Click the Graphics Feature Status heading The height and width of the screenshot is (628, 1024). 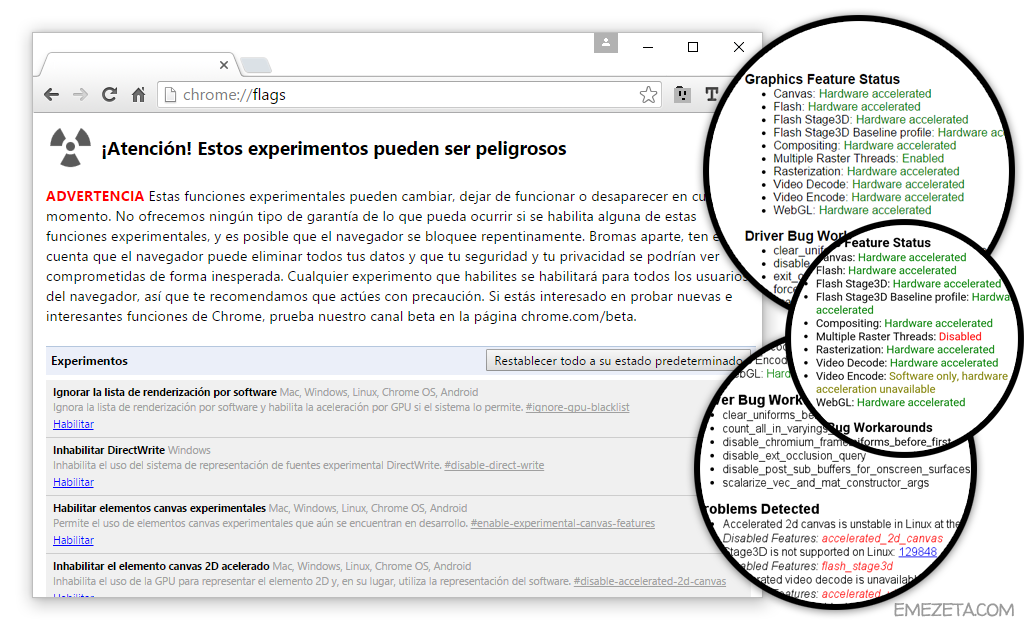pyautogui.click(x=822, y=79)
